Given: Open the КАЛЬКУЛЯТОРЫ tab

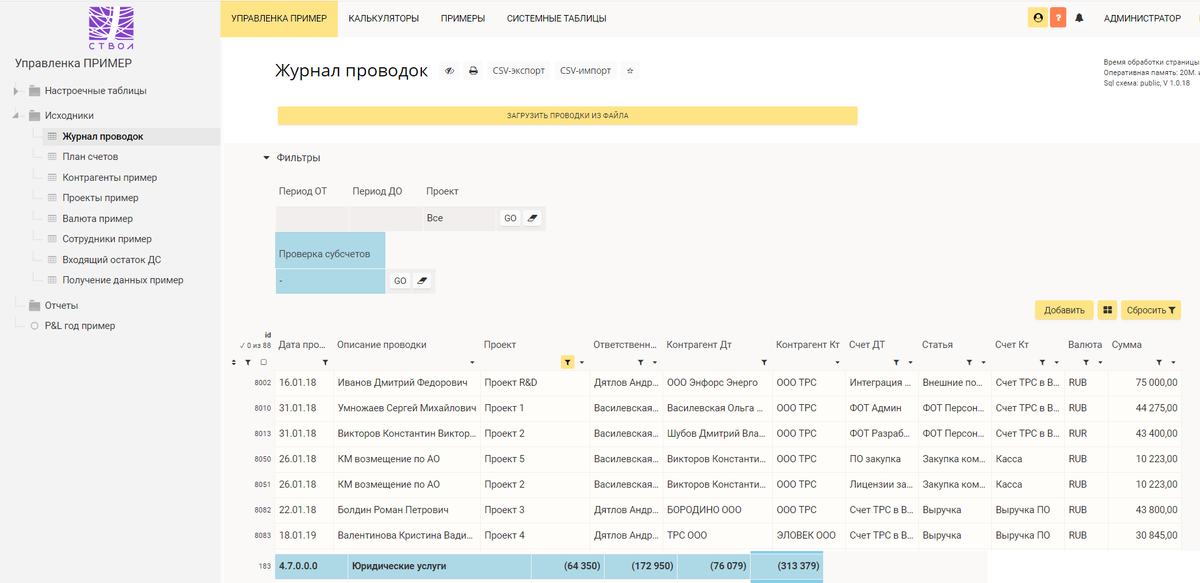Looking at the screenshot, I should click(x=384, y=18).
